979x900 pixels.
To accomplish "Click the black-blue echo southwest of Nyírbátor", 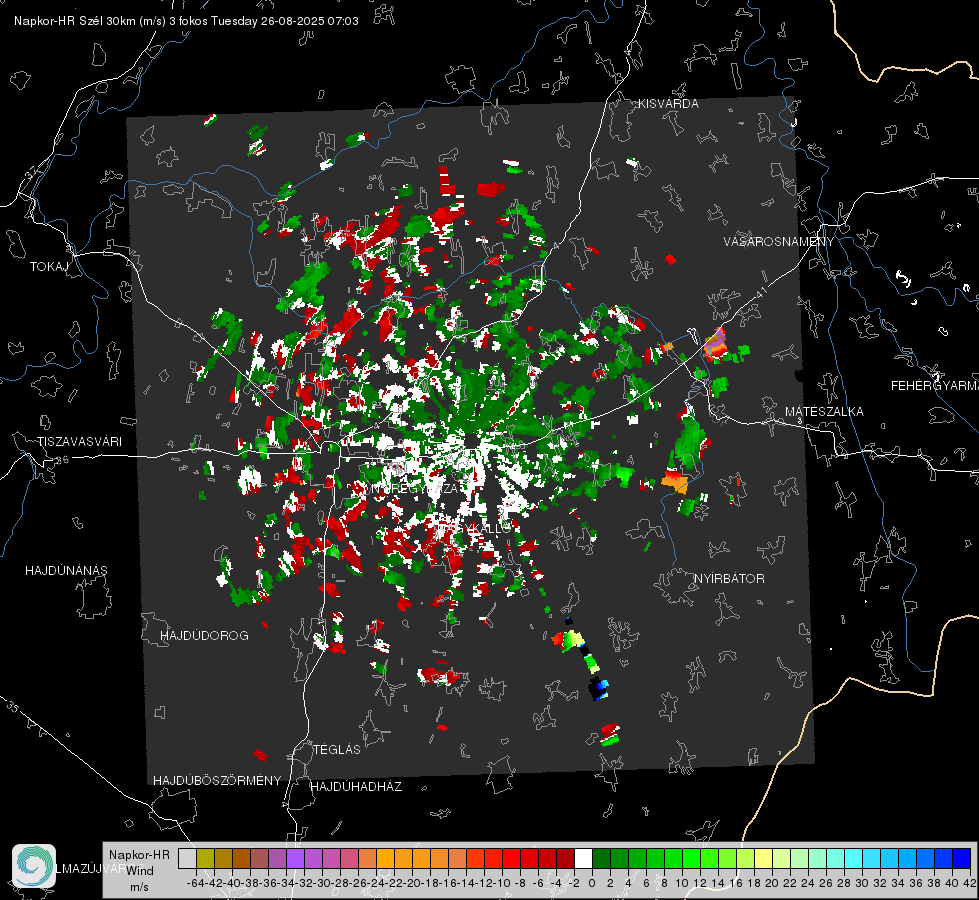I will [598, 688].
